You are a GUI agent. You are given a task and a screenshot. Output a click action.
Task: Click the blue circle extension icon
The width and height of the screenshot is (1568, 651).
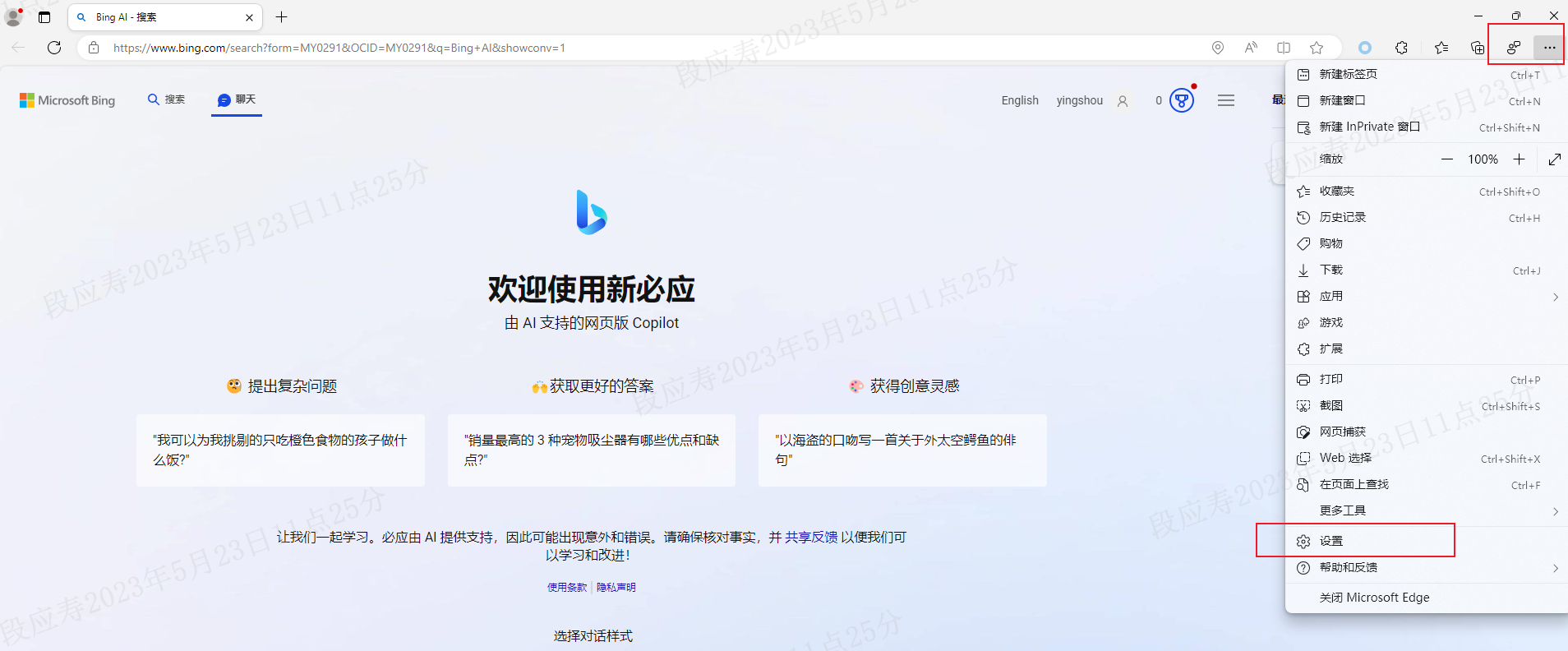click(x=1365, y=48)
